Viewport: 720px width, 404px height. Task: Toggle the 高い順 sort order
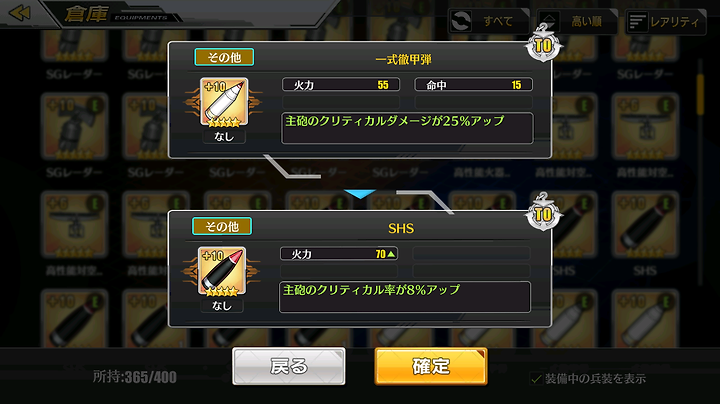[577, 21]
